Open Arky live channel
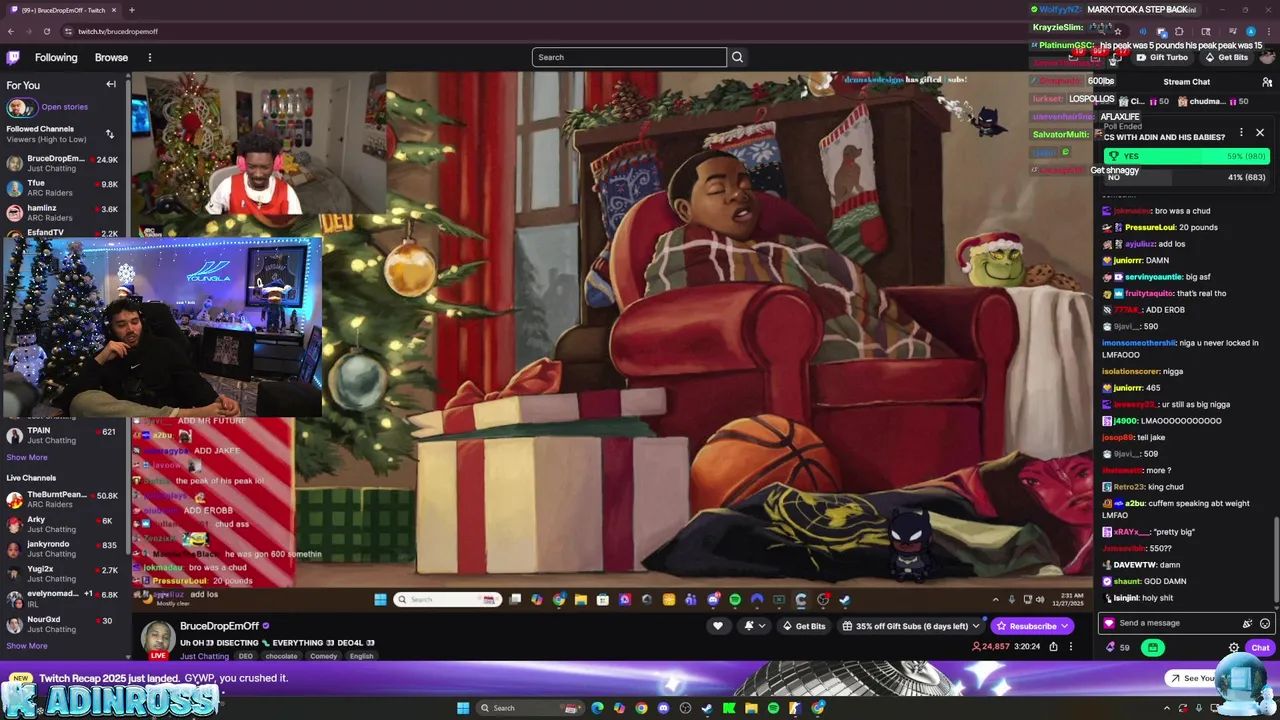 coord(62,524)
